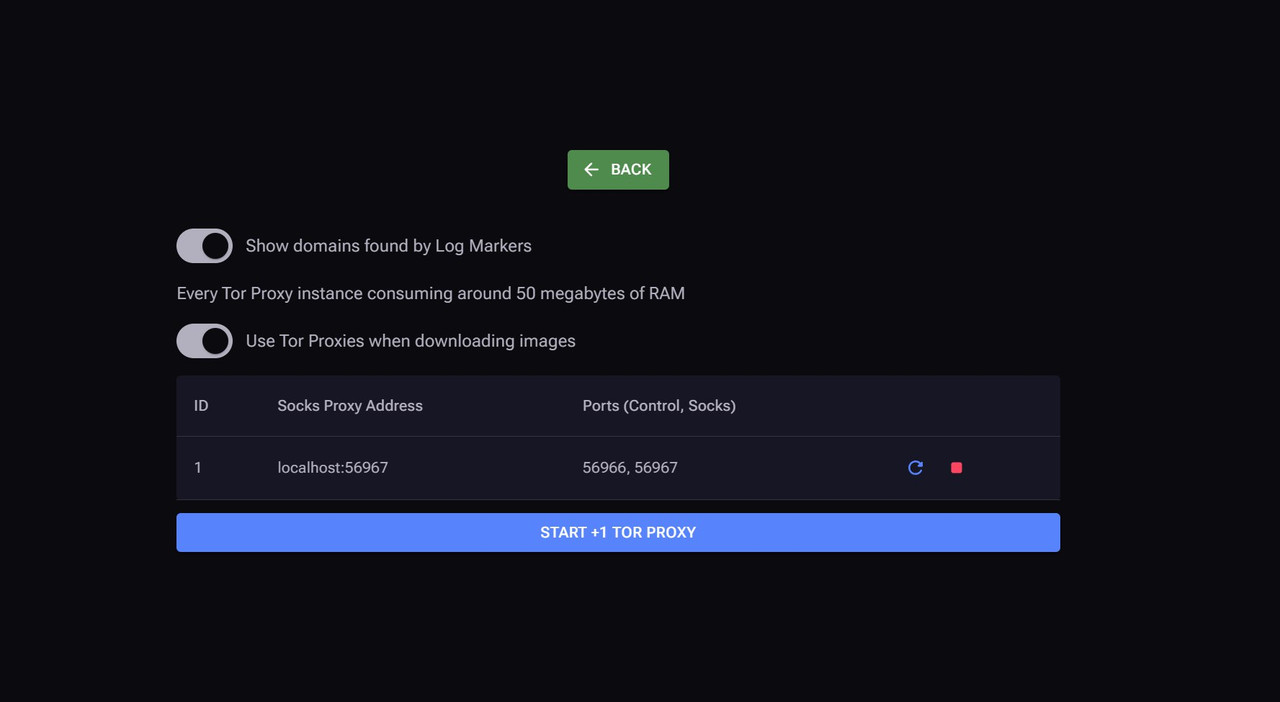Click the ID column header
1280x702 pixels.
[201, 406]
